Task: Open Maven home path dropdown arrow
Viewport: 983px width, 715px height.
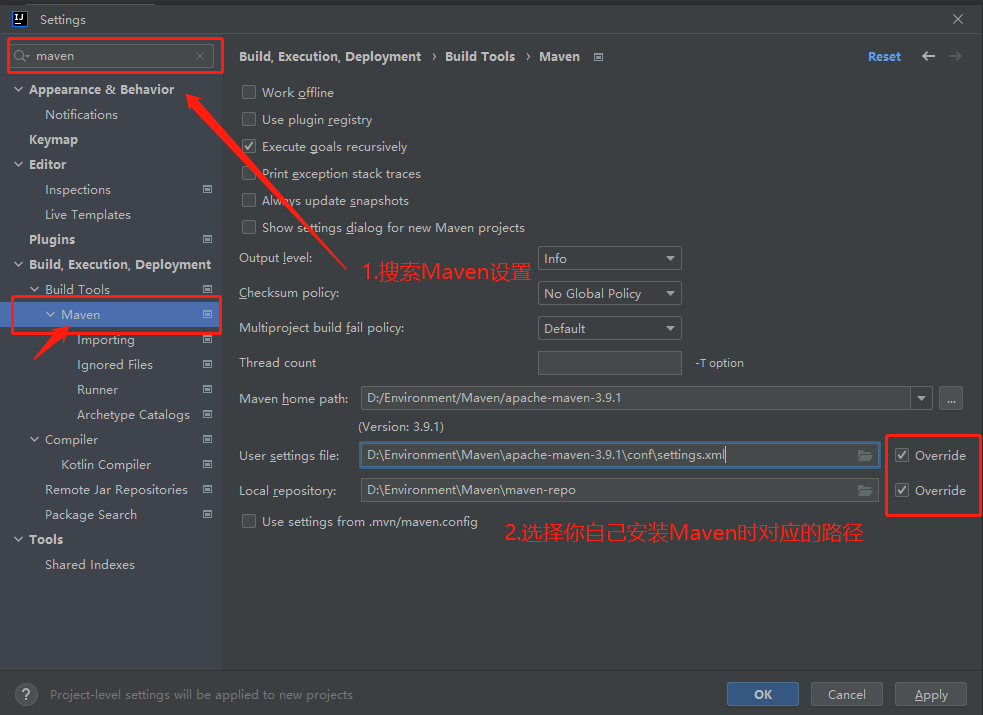Action: tap(922, 398)
